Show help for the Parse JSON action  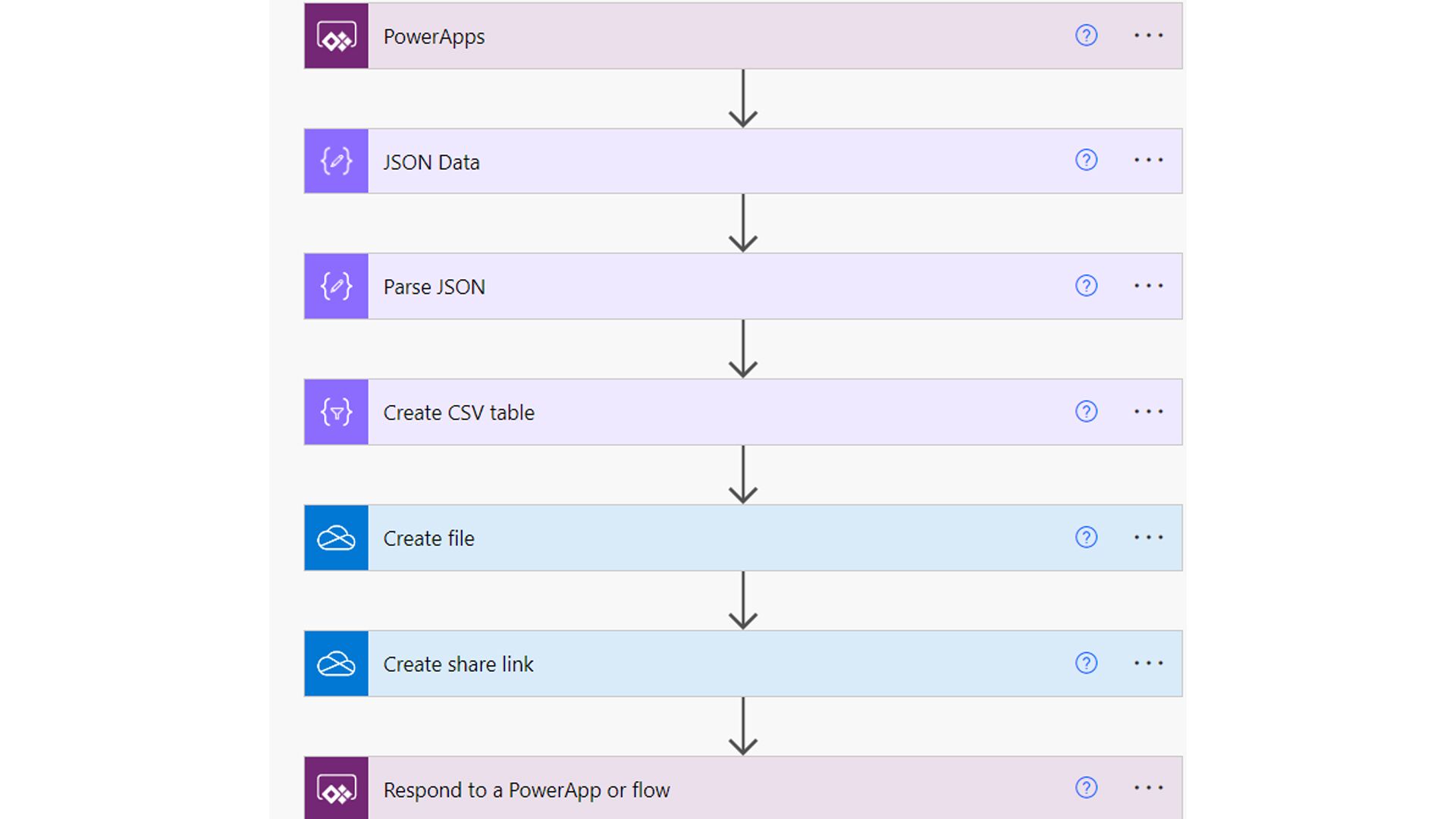point(1086,286)
